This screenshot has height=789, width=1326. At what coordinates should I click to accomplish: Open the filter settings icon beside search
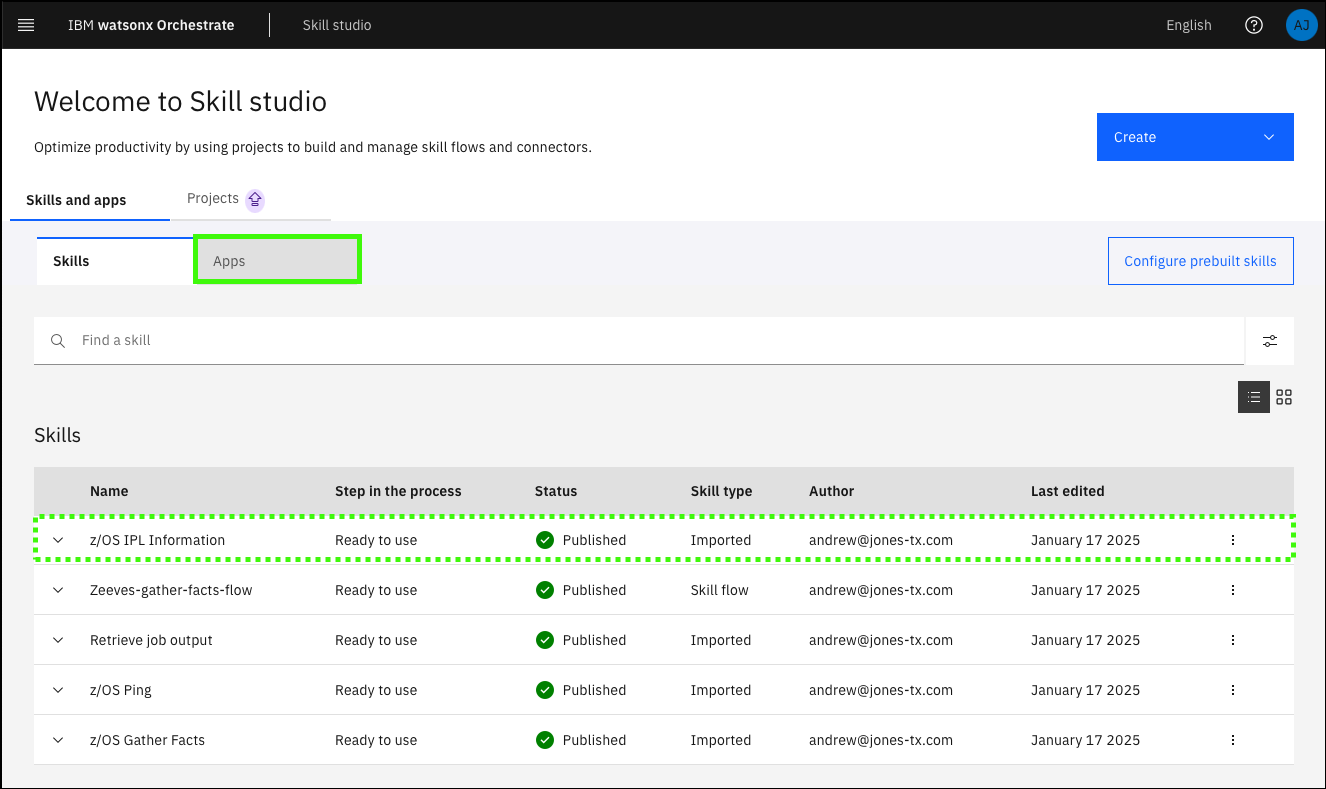click(1269, 341)
